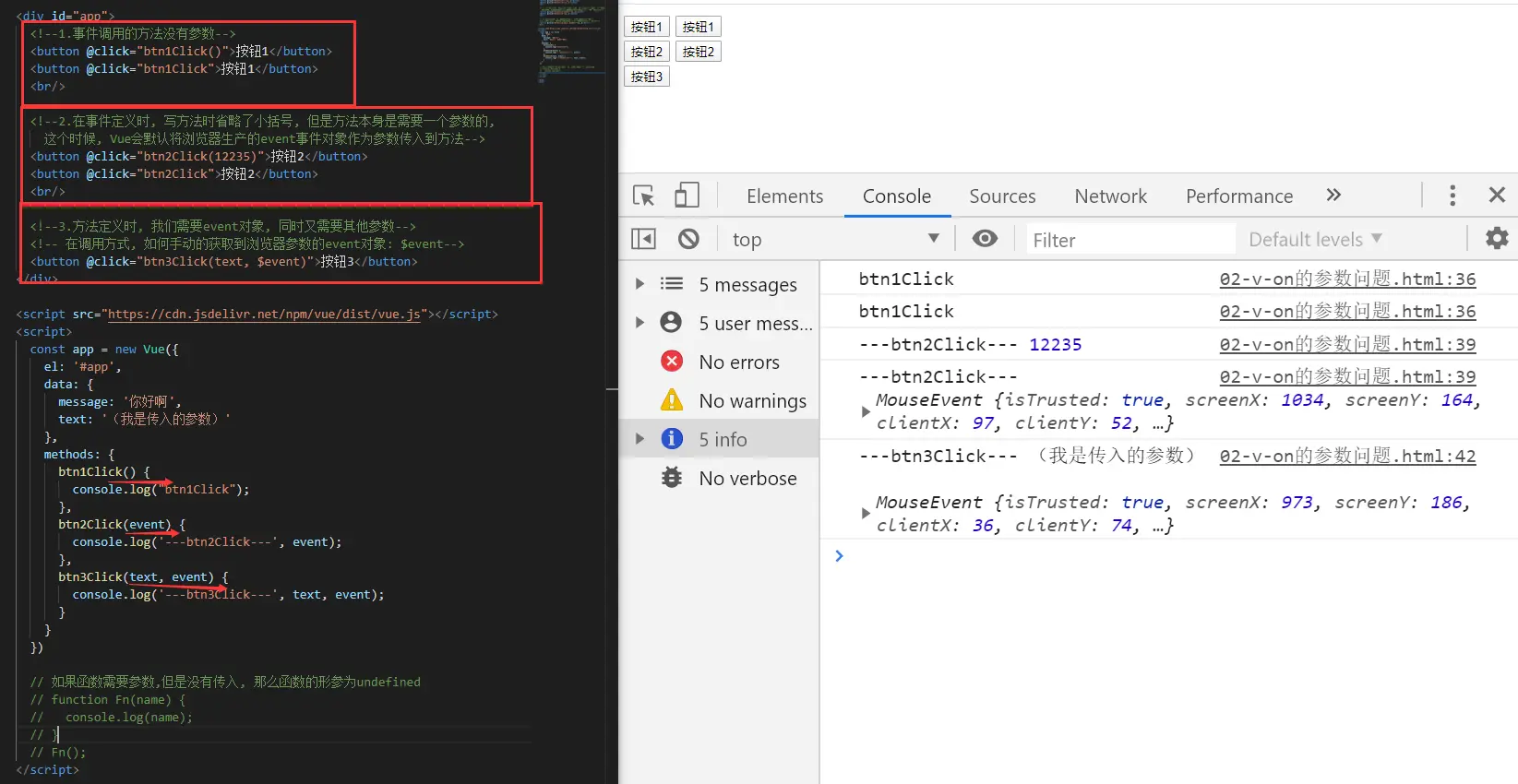The width and height of the screenshot is (1518, 784).
Task: Show more DevTools tabs chevron
Action: point(1333,195)
